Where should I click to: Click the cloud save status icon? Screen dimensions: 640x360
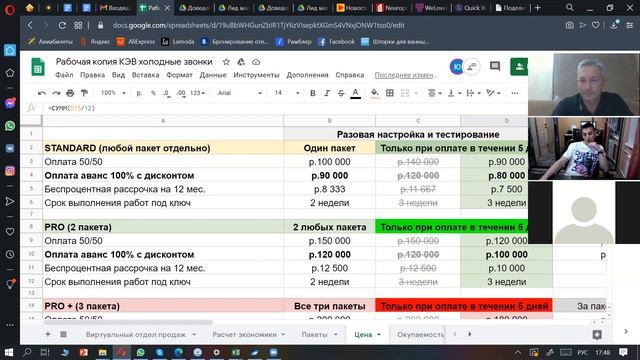point(256,62)
